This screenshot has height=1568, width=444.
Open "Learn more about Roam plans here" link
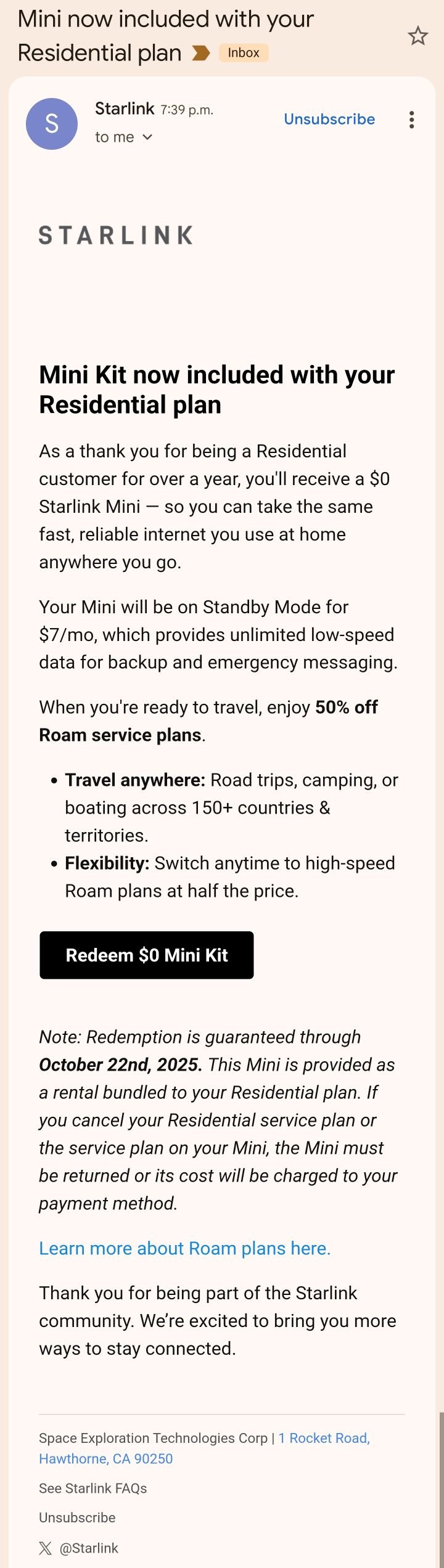184,1248
